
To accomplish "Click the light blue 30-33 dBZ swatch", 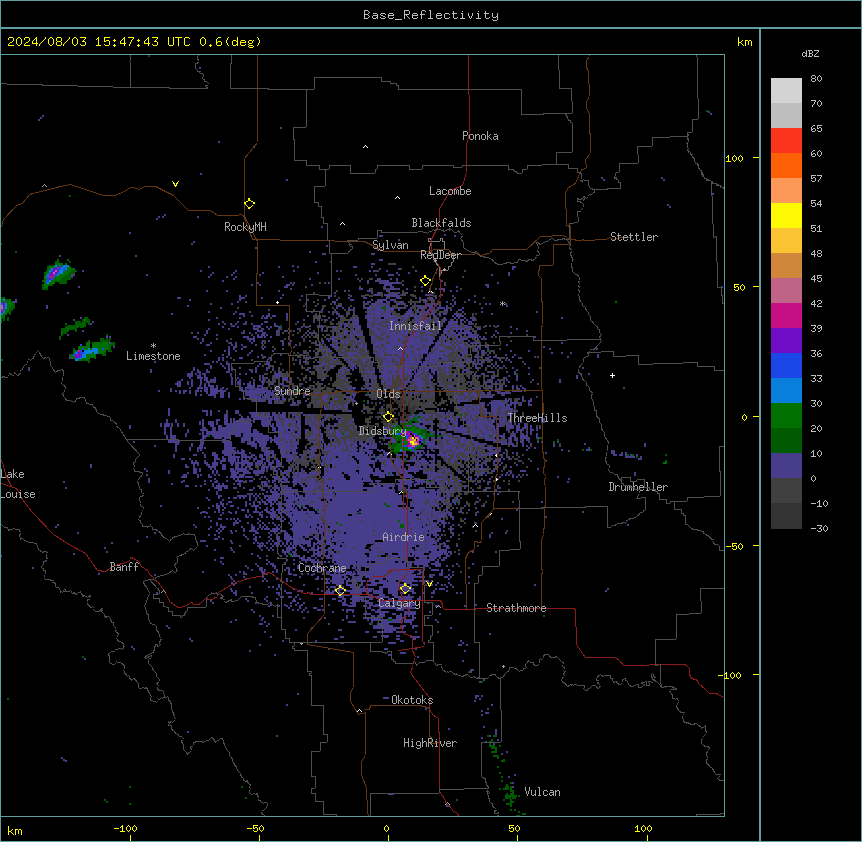I will [786, 391].
